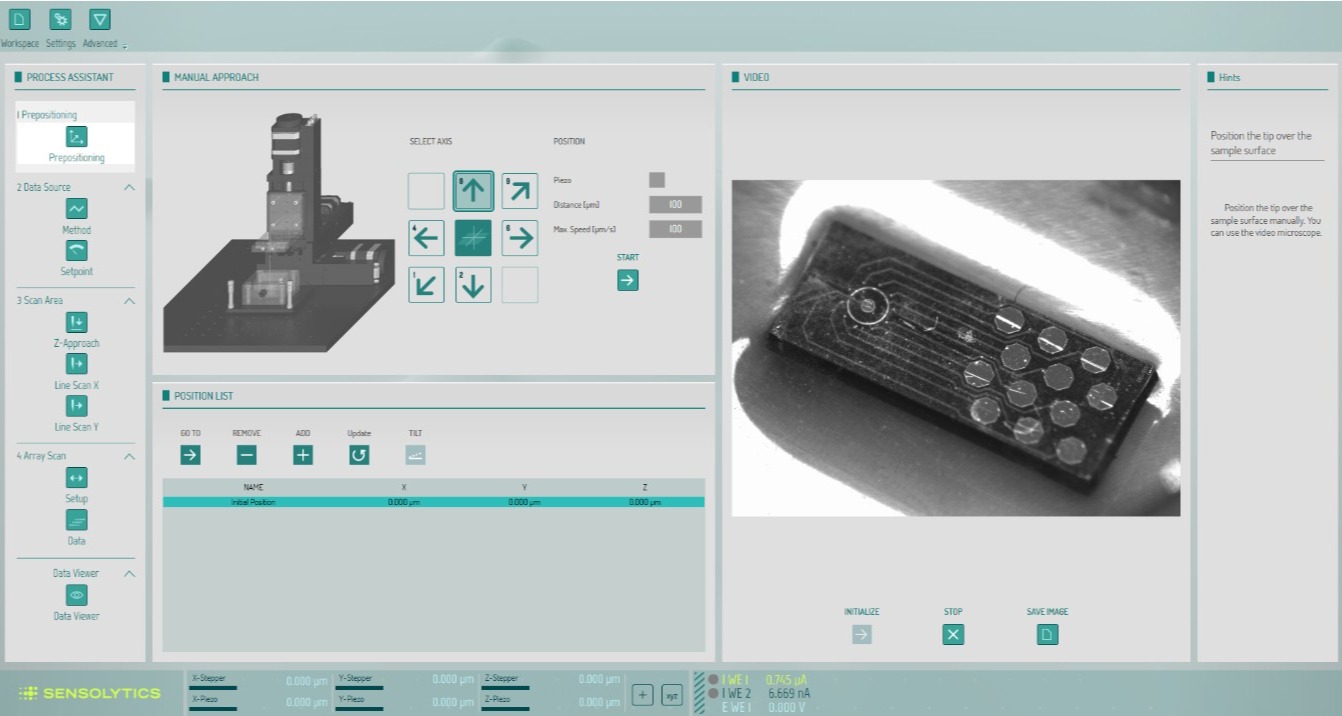Click the X column header
The width and height of the screenshot is (1342, 716).
point(403,487)
